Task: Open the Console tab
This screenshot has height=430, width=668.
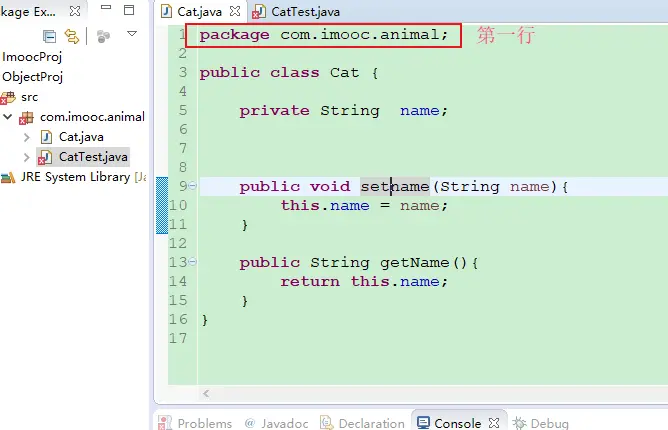Action: pyautogui.click(x=458, y=423)
